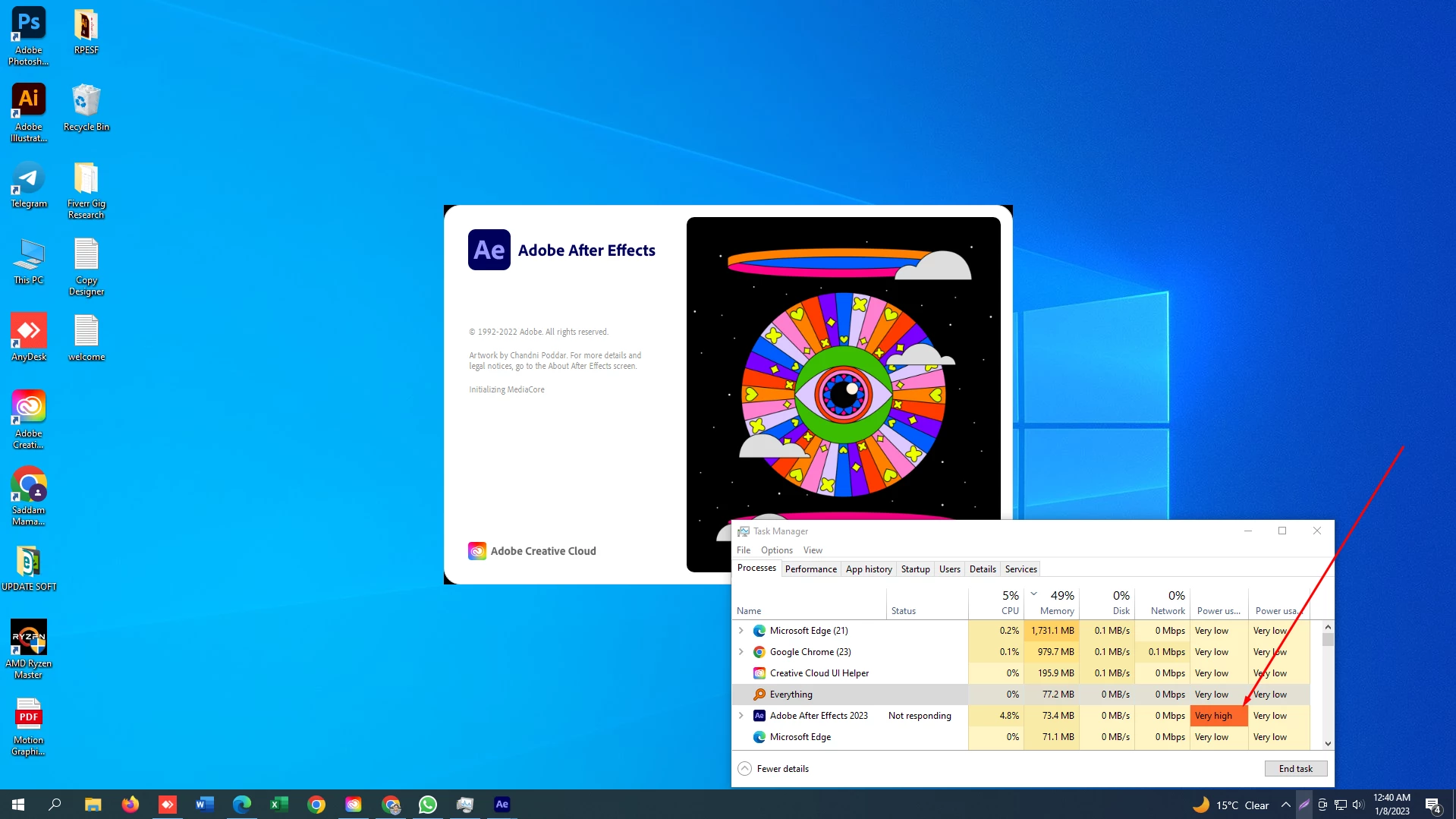
Task: Switch to Google Chrome in the taskbar
Action: [316, 805]
